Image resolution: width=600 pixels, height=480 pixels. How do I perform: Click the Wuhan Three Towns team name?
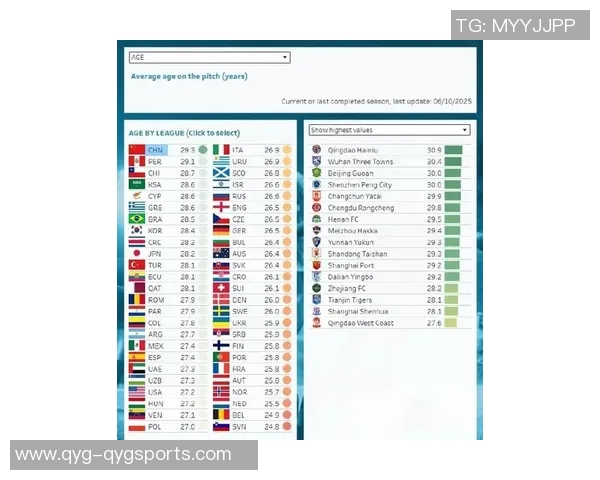click(360, 162)
